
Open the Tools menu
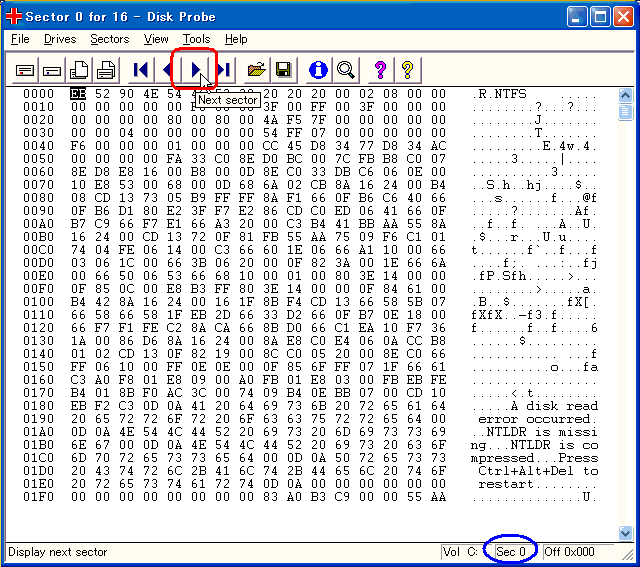[x=196, y=39]
